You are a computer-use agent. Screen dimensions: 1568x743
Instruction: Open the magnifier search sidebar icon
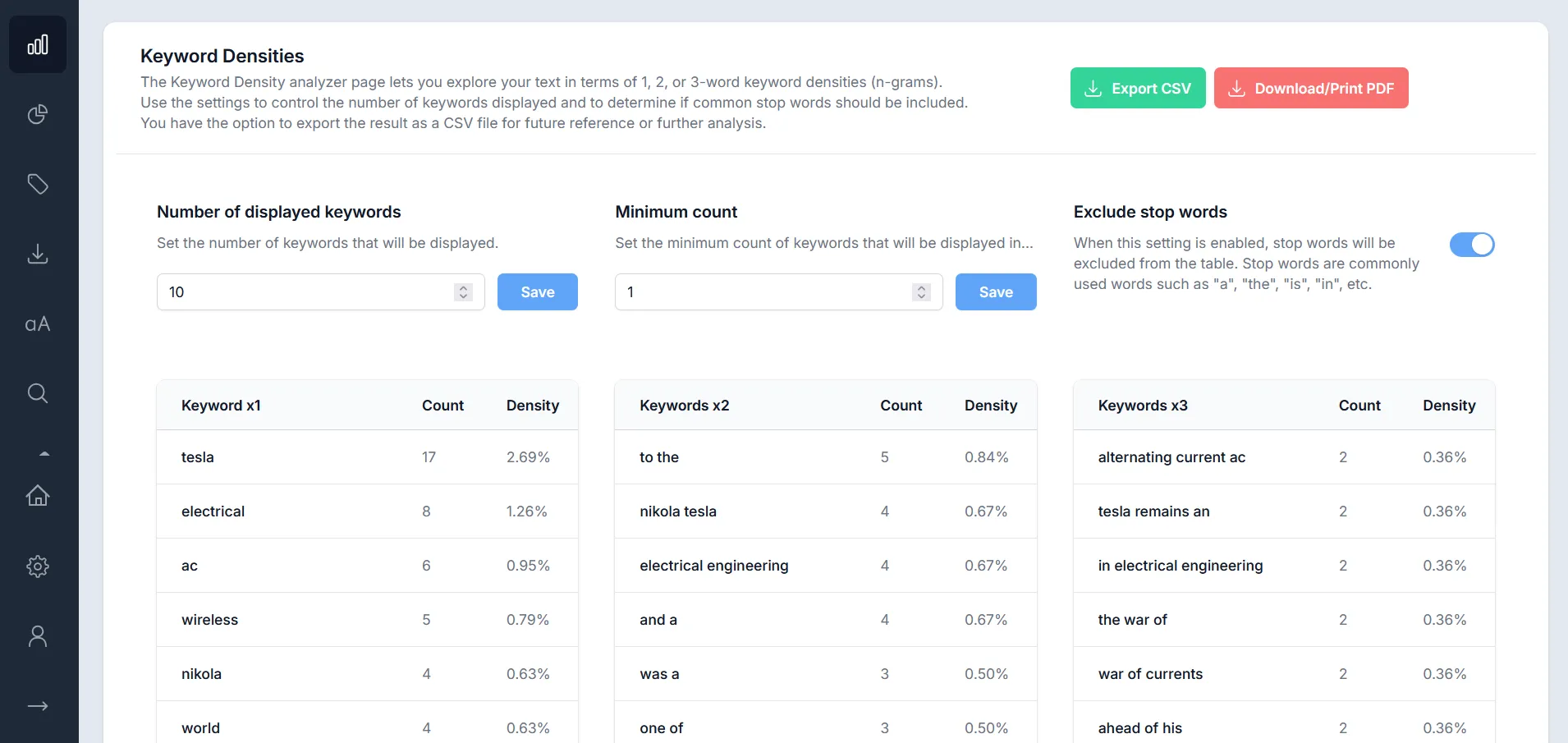click(38, 393)
